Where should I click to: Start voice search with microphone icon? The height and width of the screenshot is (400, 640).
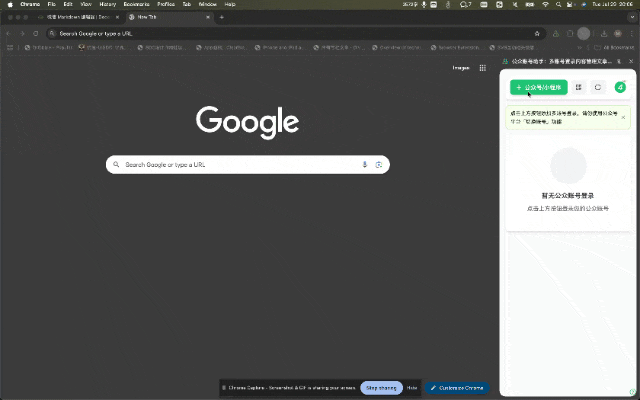coord(364,164)
